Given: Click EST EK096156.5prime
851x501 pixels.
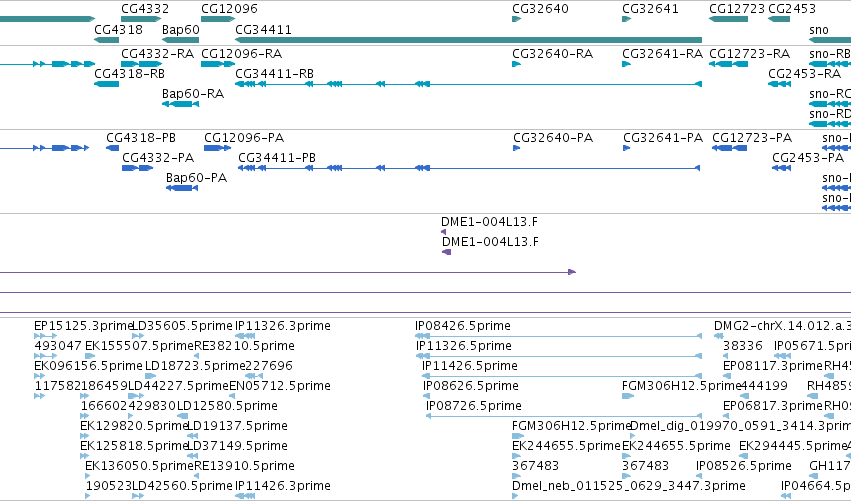Looking at the screenshot, I should (x=88, y=366).
